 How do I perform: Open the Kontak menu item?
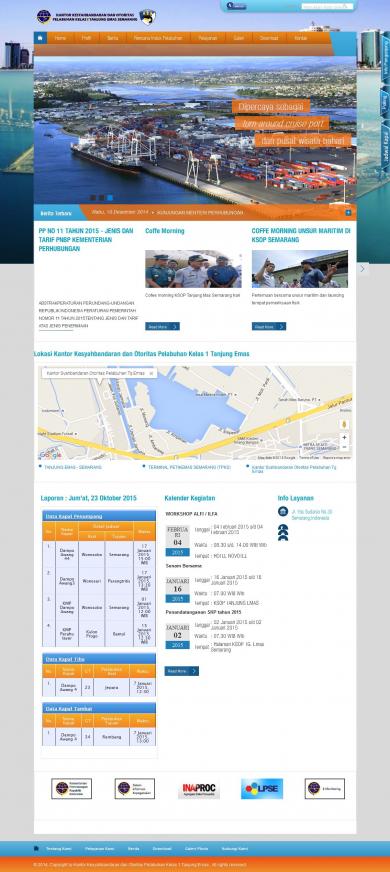(x=300, y=38)
